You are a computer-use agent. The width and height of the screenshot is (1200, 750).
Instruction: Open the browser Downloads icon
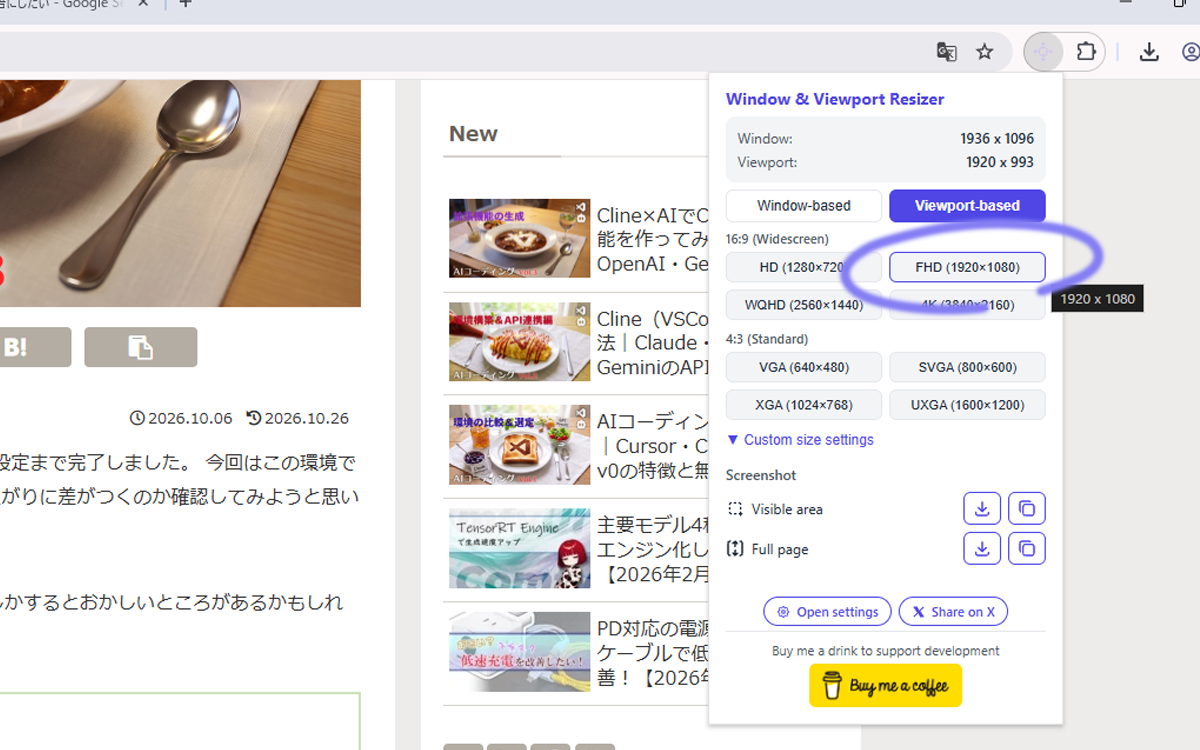click(x=1150, y=52)
